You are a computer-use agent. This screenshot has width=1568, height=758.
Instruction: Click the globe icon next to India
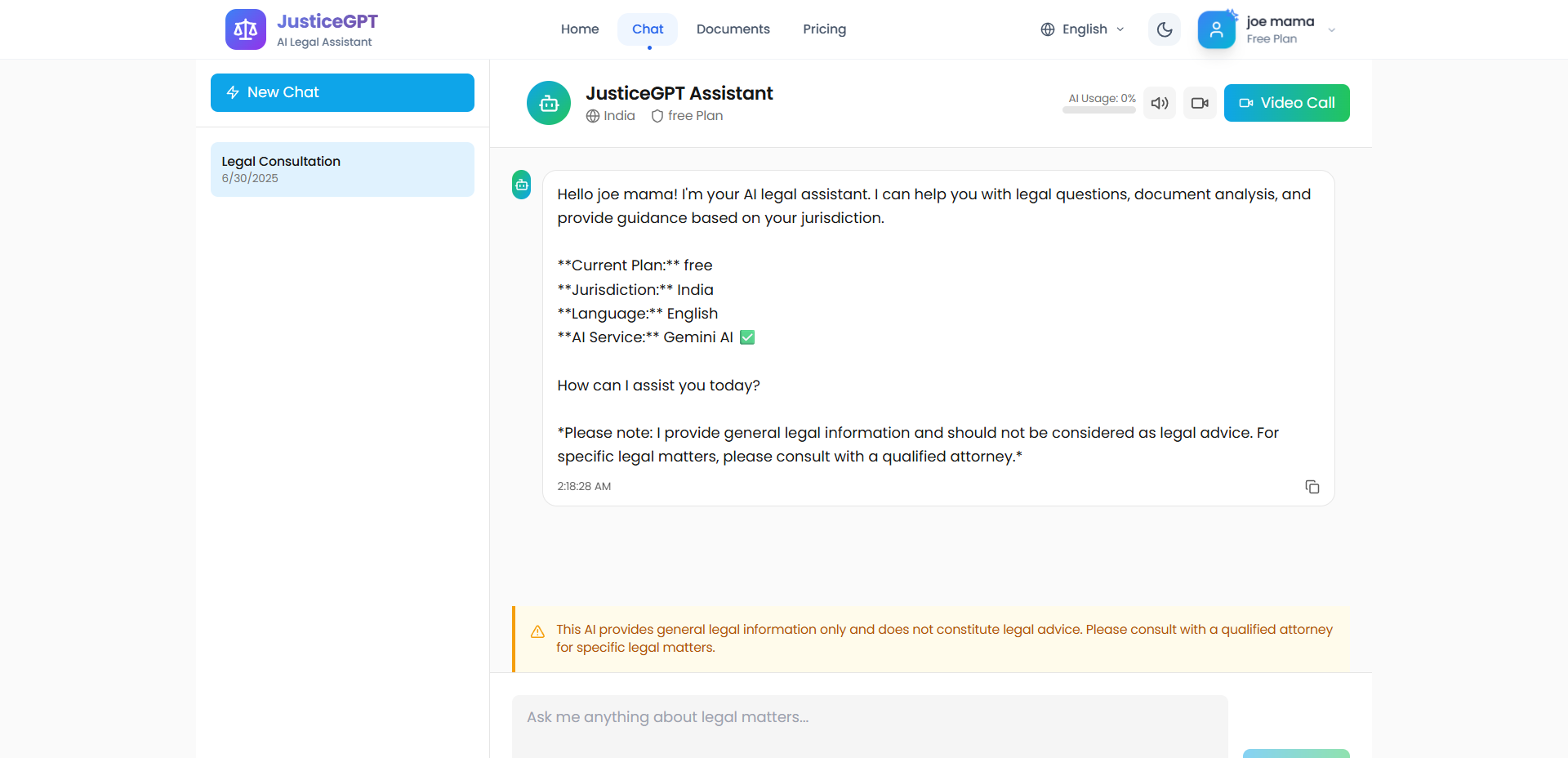(593, 116)
